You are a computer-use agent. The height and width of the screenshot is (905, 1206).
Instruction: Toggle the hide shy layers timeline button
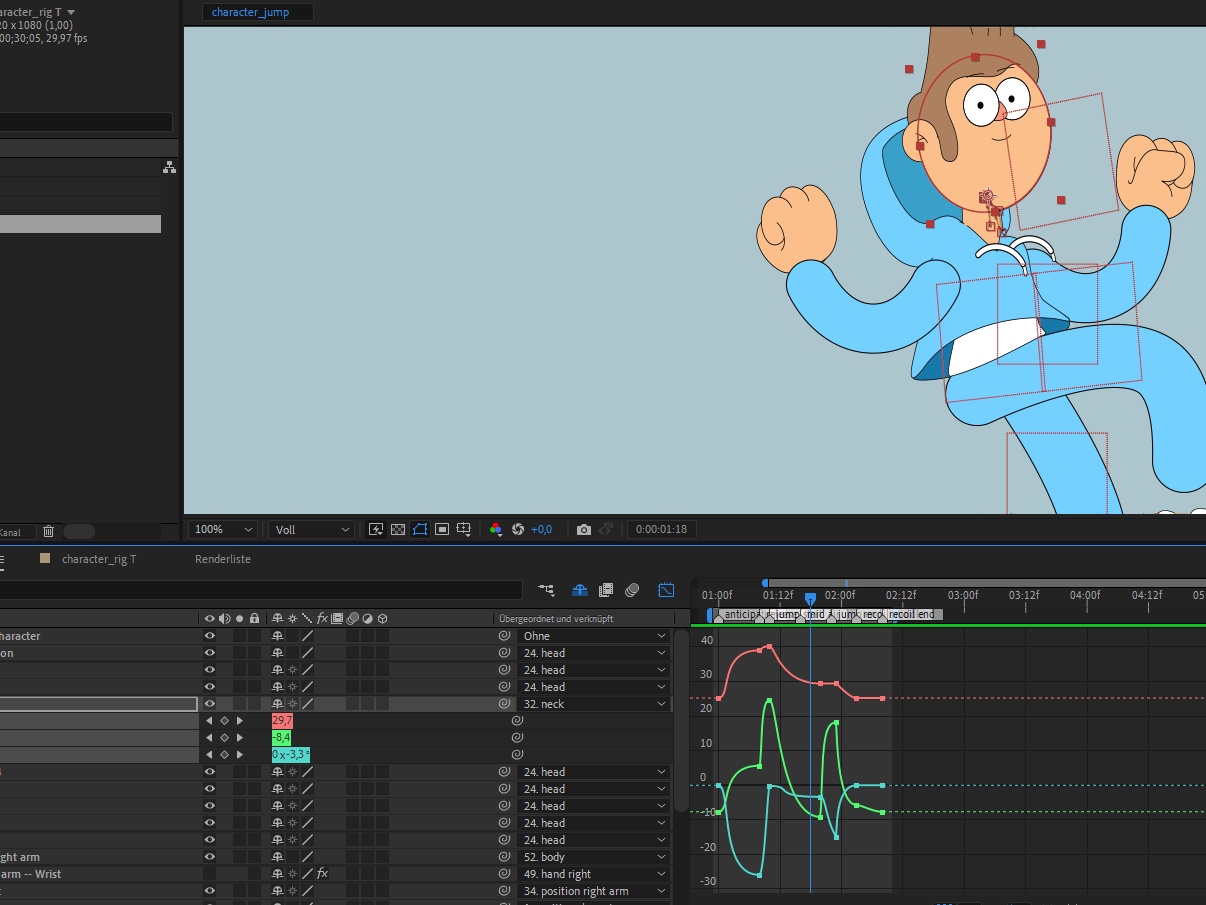tap(580, 590)
